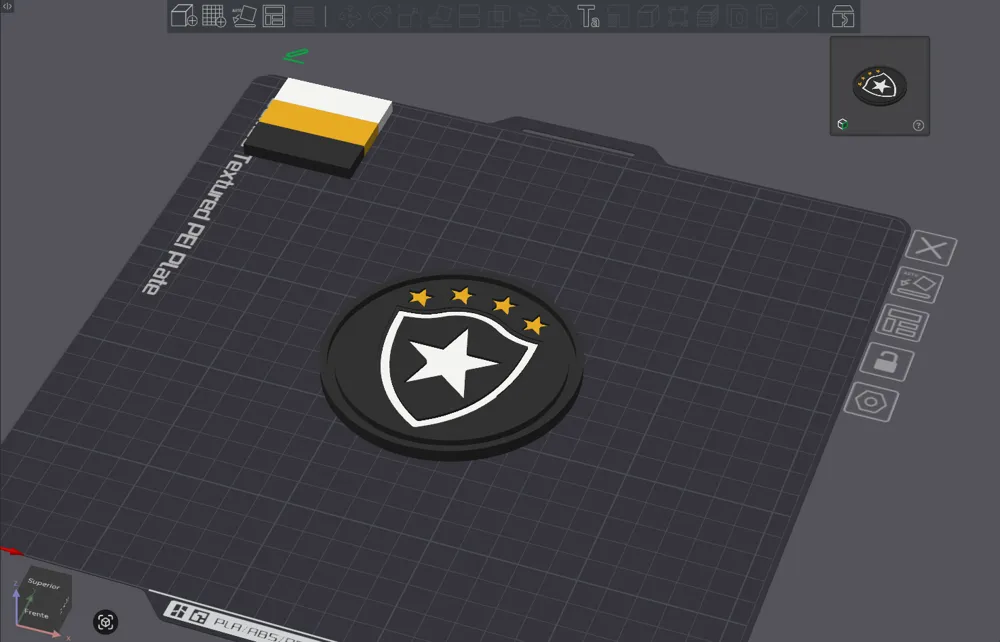Image resolution: width=1000 pixels, height=642 pixels.
Task: Open the plate preview thumbnail
Action: click(878, 85)
